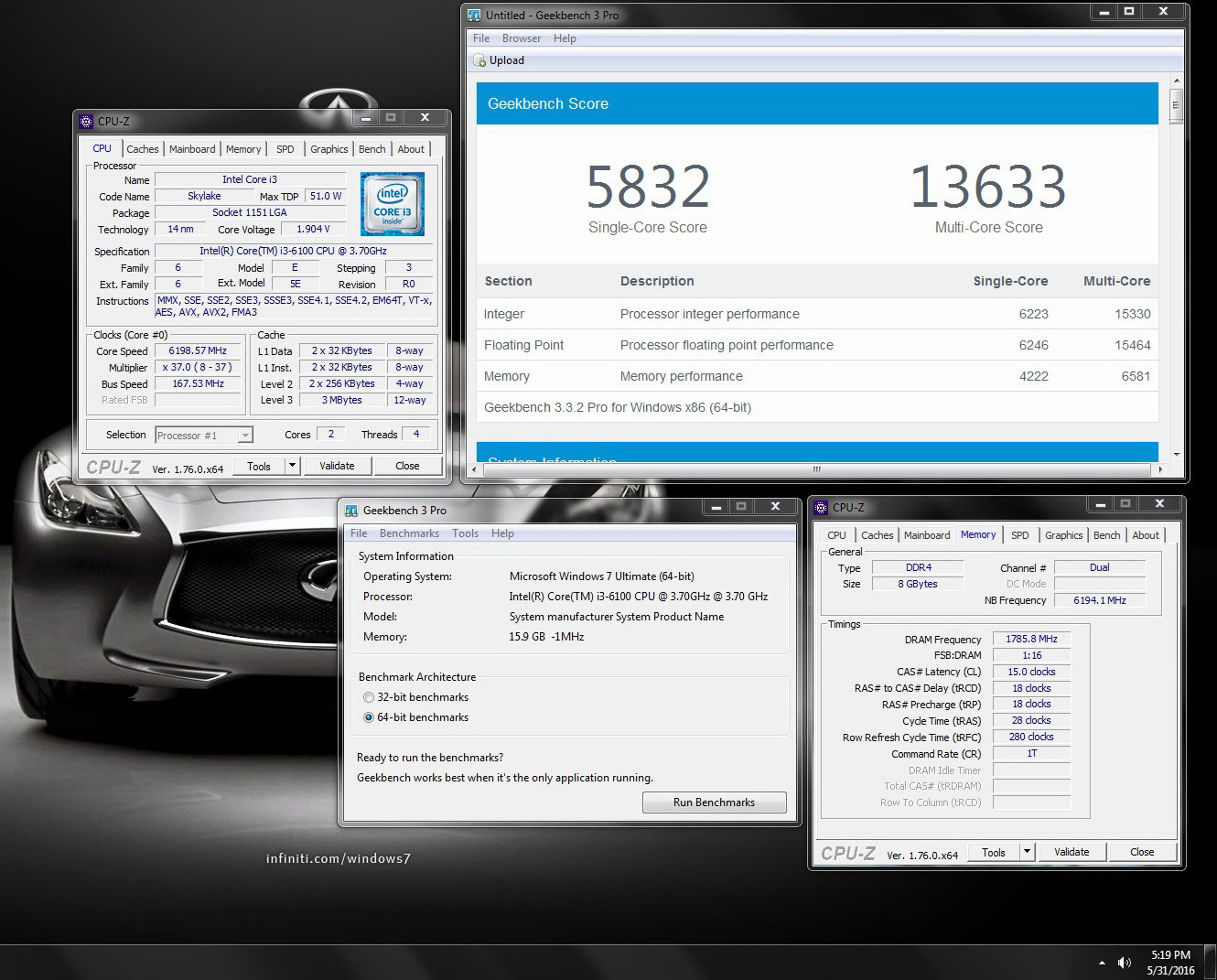
Task: Click the Floating Point row in score table
Action: point(817,345)
